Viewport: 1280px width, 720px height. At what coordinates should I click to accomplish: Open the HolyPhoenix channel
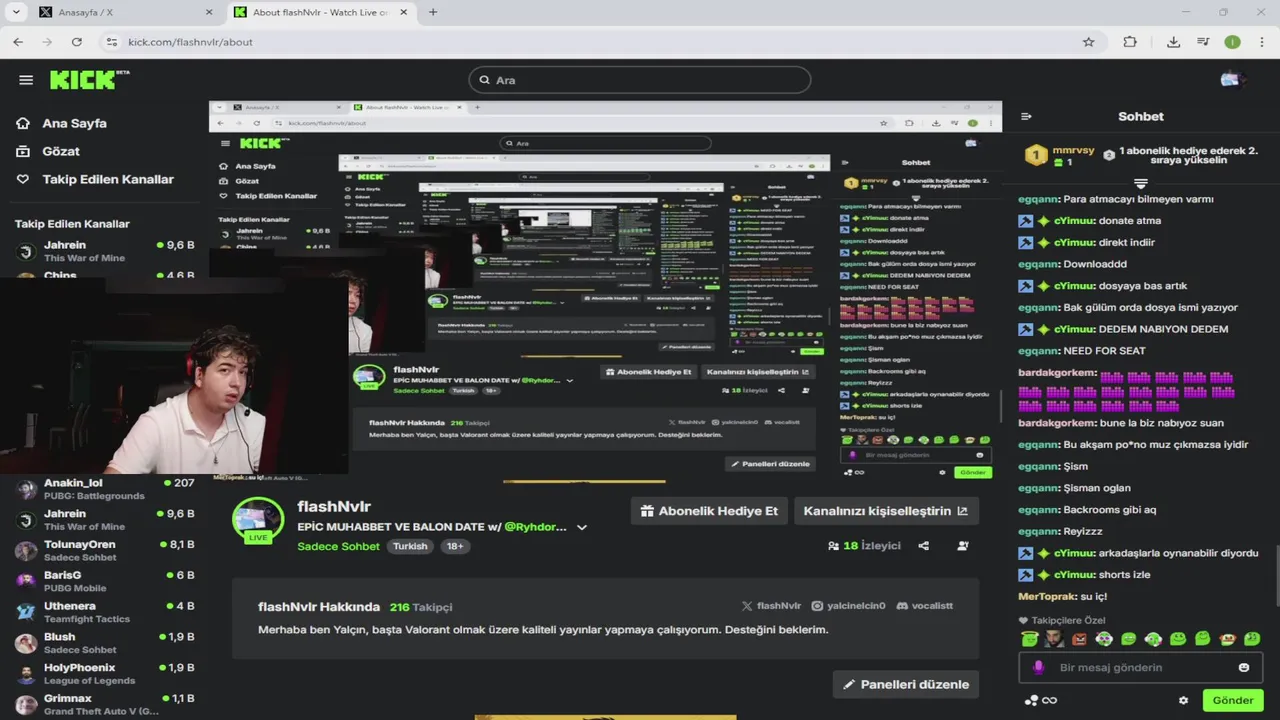(105, 674)
